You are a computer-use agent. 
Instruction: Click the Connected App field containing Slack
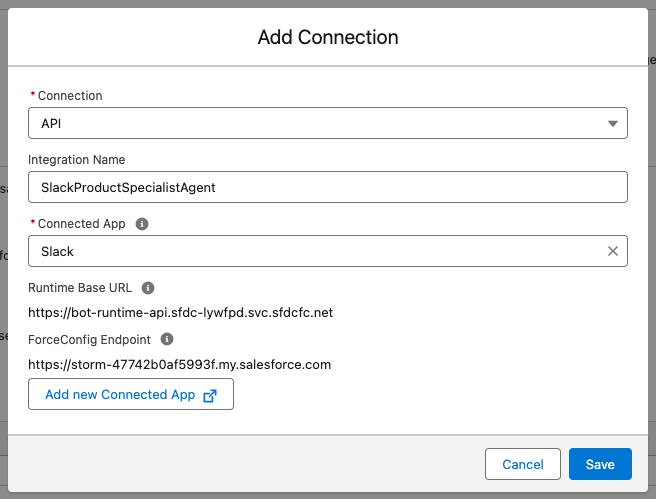click(x=328, y=251)
